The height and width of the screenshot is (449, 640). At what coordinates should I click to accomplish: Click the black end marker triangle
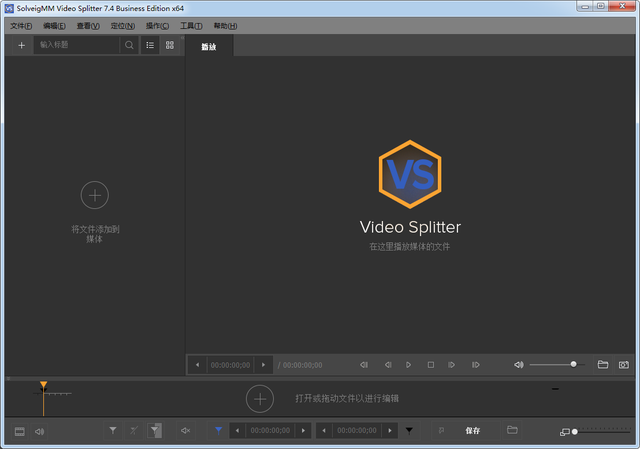pyautogui.click(x=409, y=430)
